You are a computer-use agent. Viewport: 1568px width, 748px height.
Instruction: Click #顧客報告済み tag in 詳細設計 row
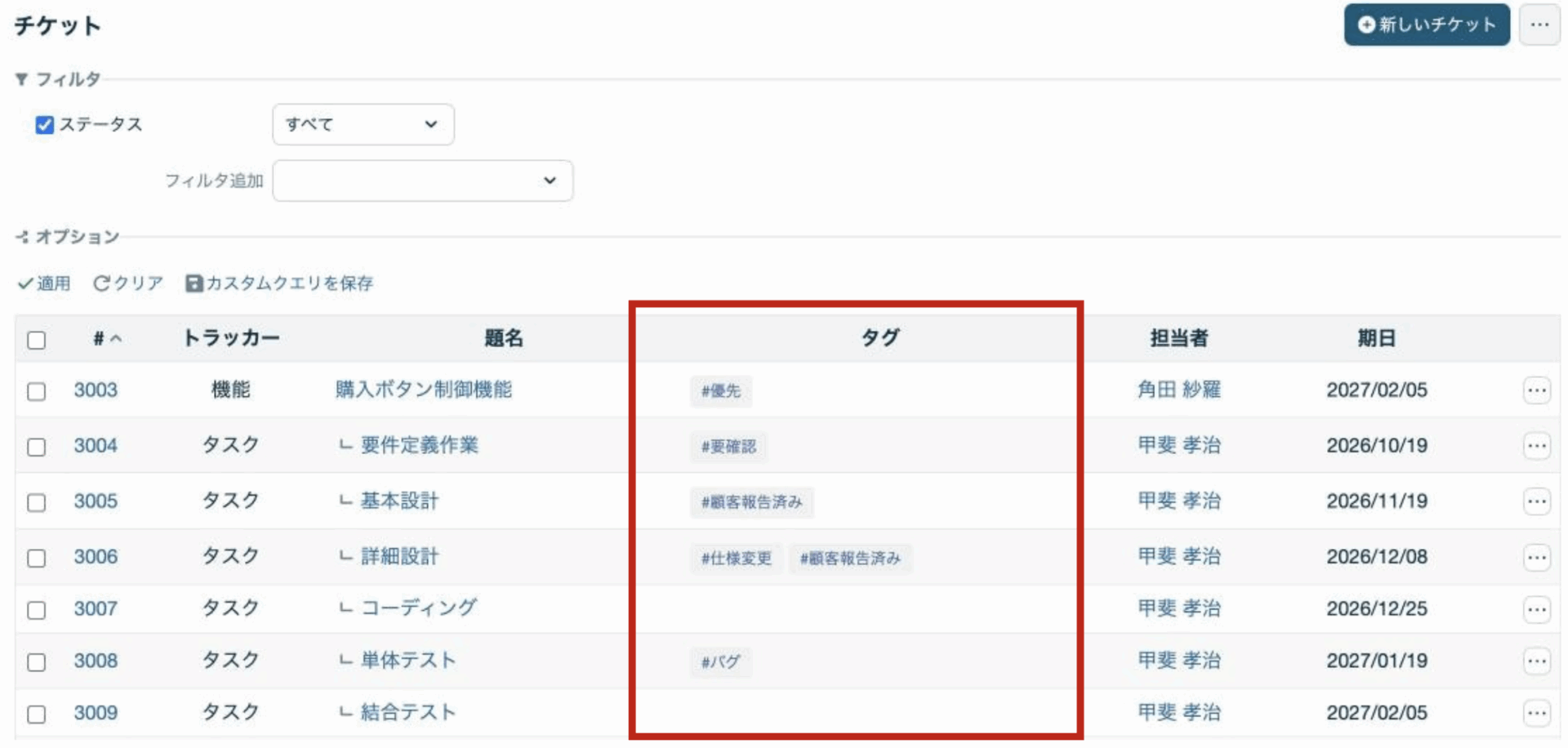tap(850, 559)
